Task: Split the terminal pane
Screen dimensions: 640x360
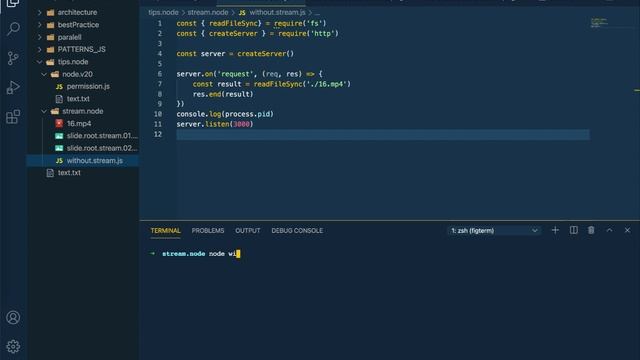Action: pos(573,230)
